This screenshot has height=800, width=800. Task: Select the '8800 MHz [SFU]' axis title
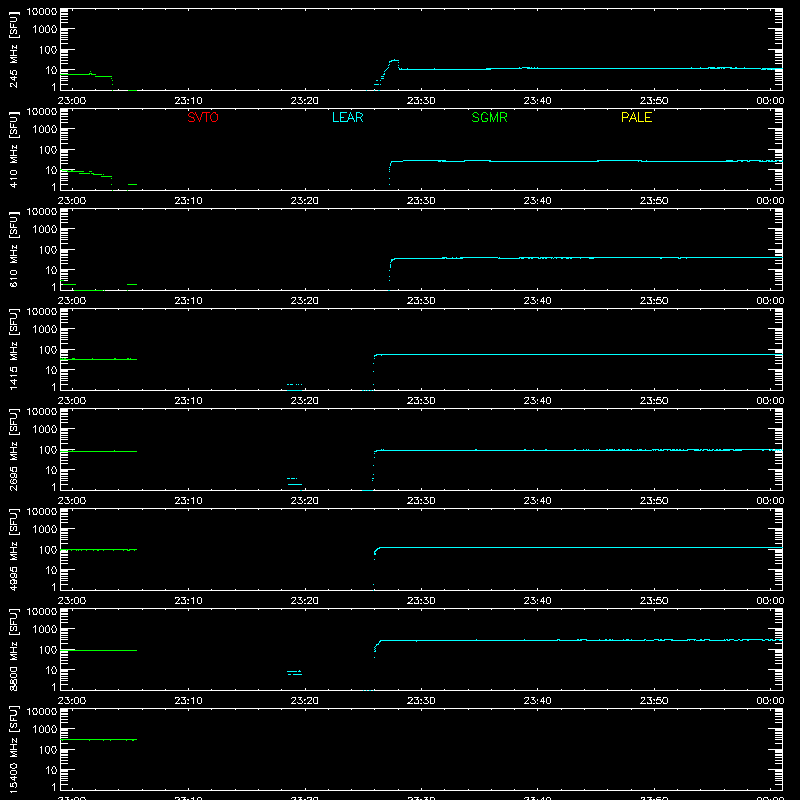[x=14, y=649]
